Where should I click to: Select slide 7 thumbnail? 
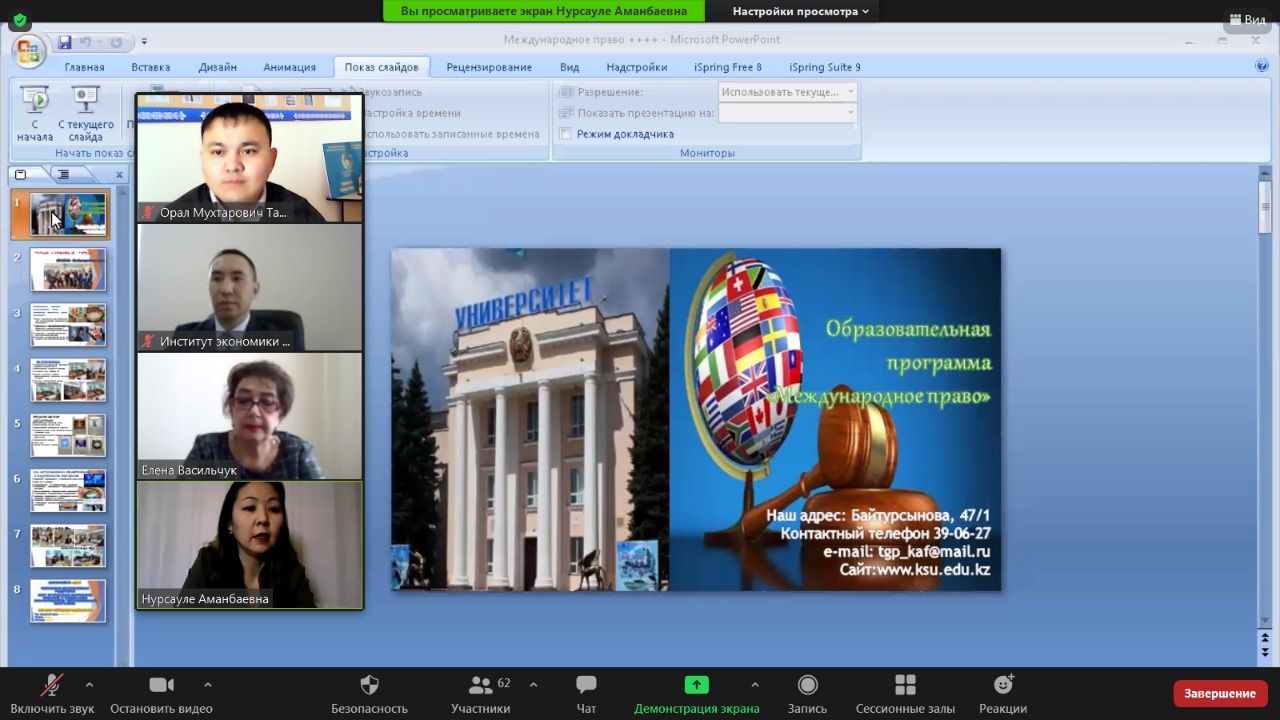68,546
